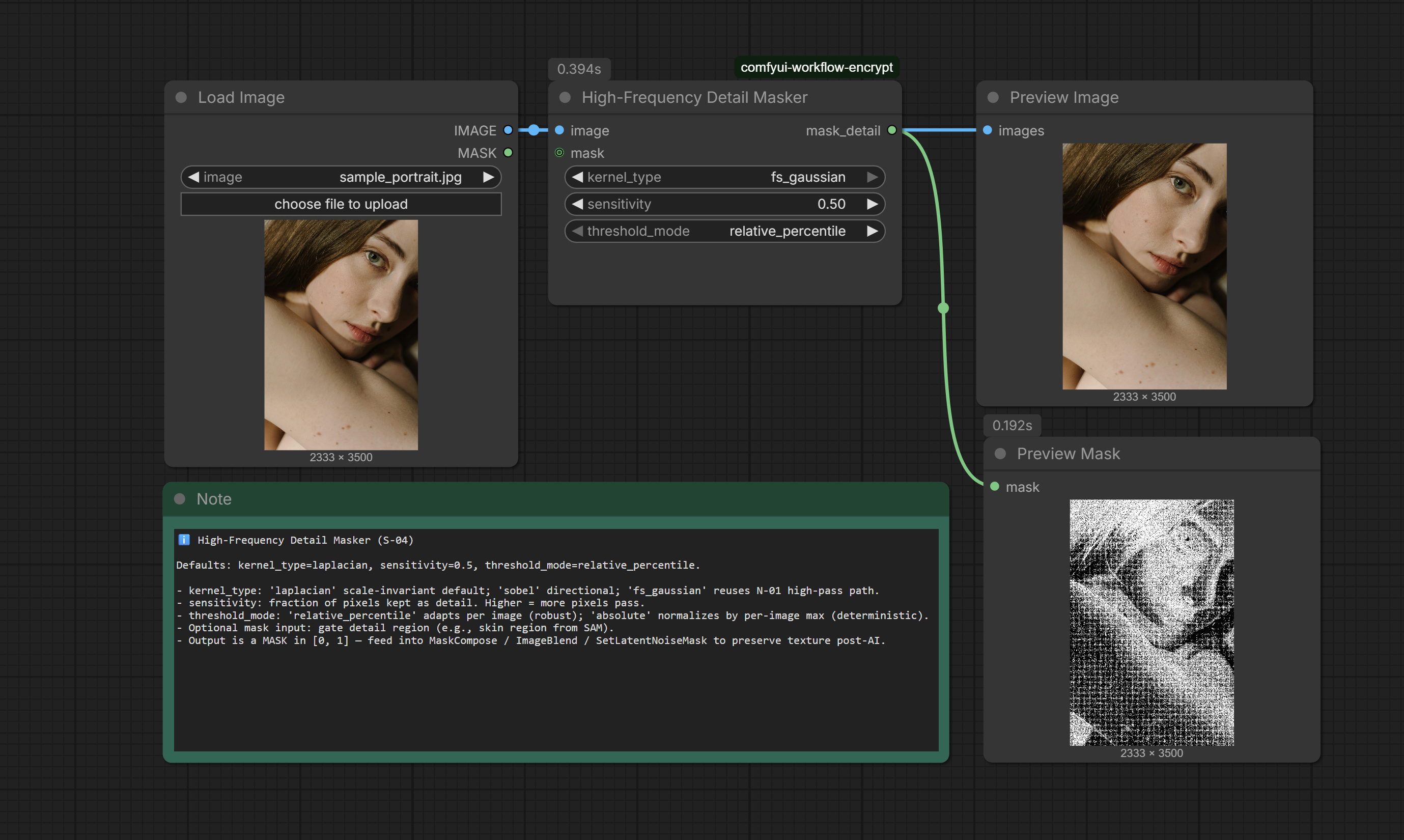The image size is (1404, 840).
Task: Click the green link midpoint dot to Preview Mask
Action: pyautogui.click(x=943, y=308)
